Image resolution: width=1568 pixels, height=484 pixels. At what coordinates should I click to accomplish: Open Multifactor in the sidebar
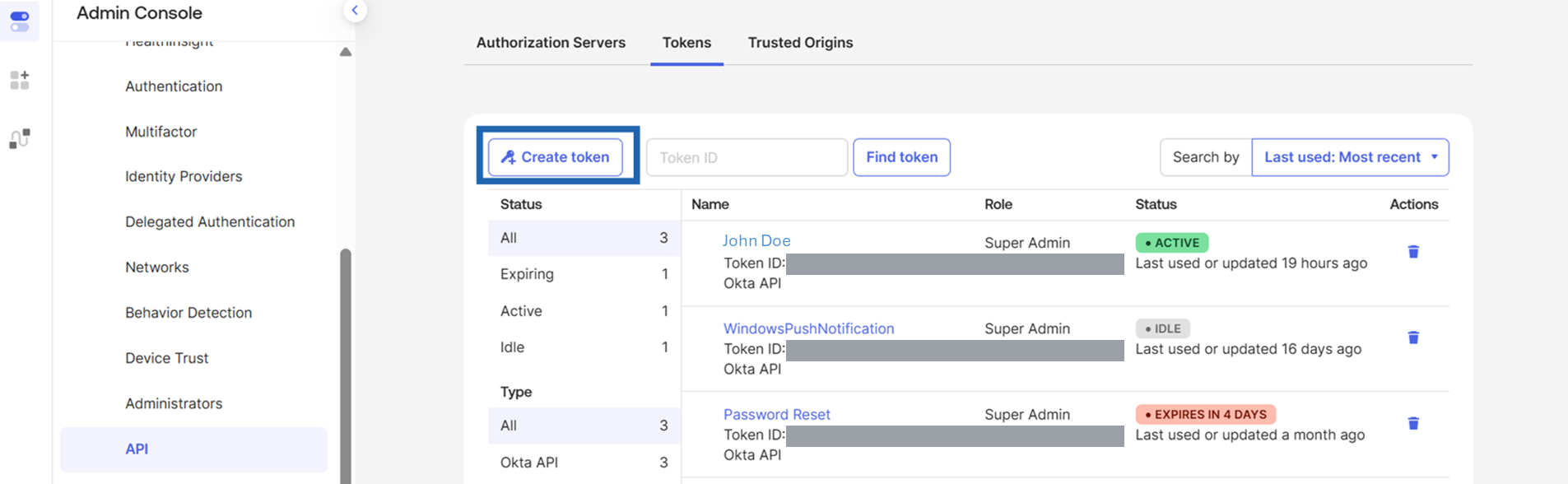tap(161, 132)
